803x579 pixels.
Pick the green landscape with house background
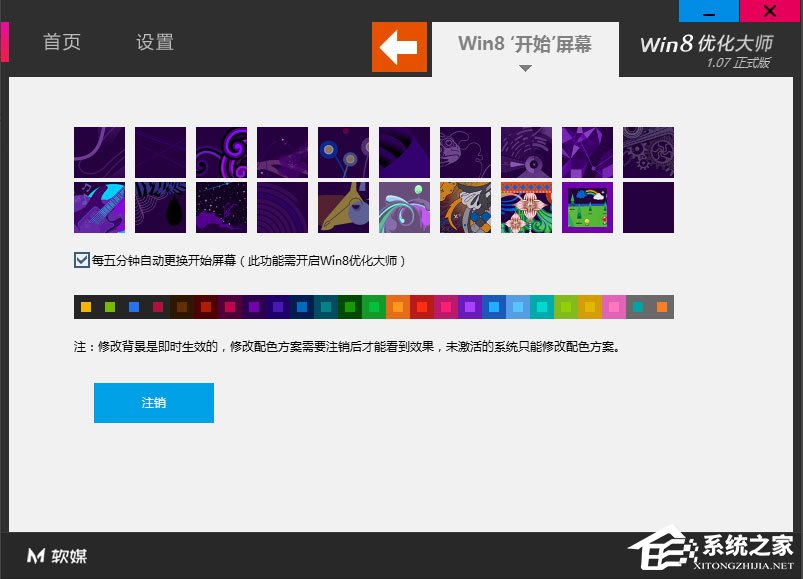(x=588, y=207)
